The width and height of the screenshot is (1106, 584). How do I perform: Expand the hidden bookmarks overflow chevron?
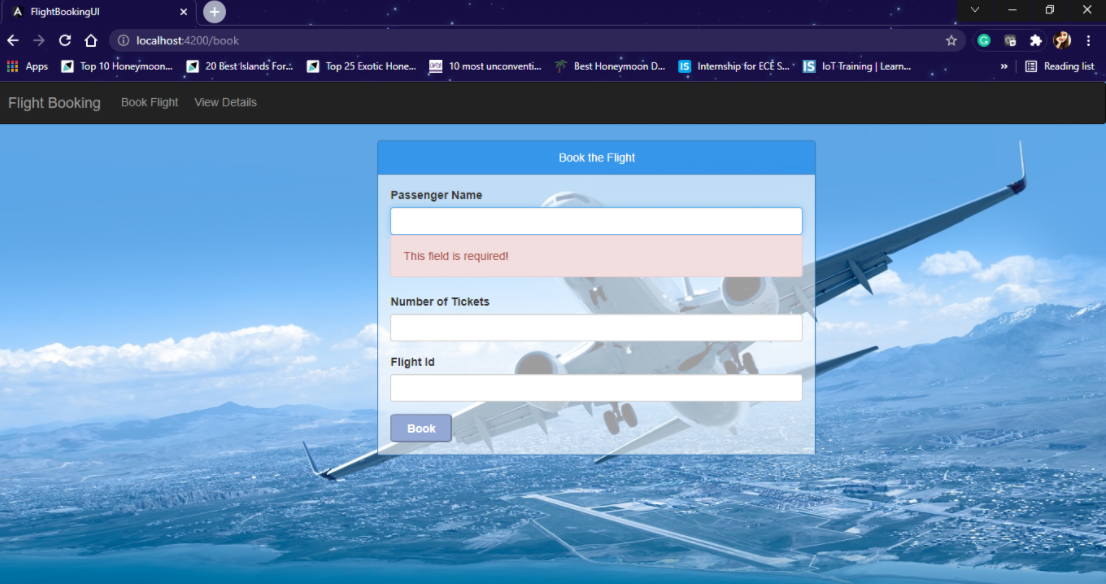pos(1004,66)
